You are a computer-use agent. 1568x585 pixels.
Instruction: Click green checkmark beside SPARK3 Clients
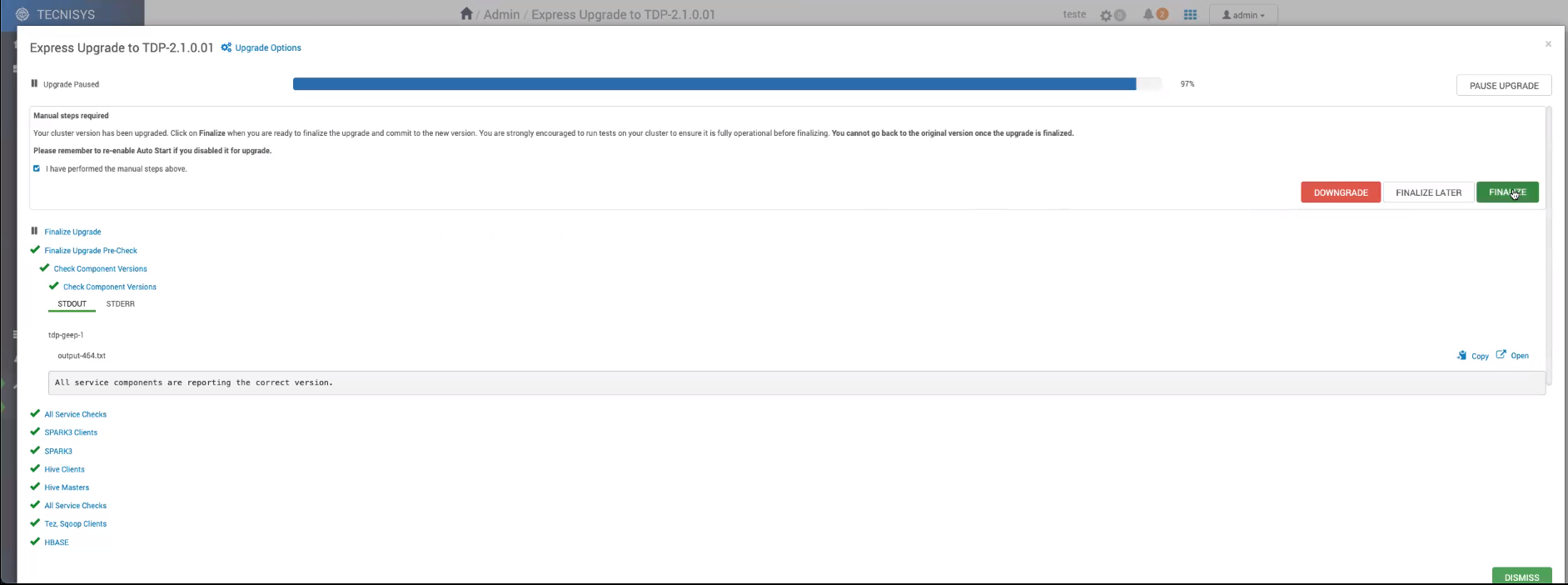pos(35,432)
